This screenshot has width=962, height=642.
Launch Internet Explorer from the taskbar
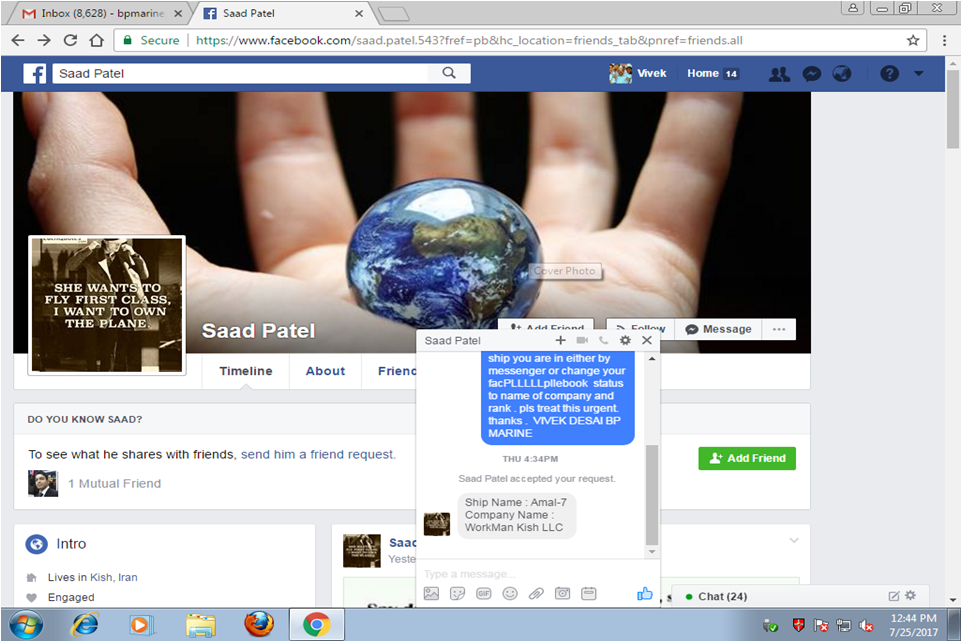coord(85,625)
